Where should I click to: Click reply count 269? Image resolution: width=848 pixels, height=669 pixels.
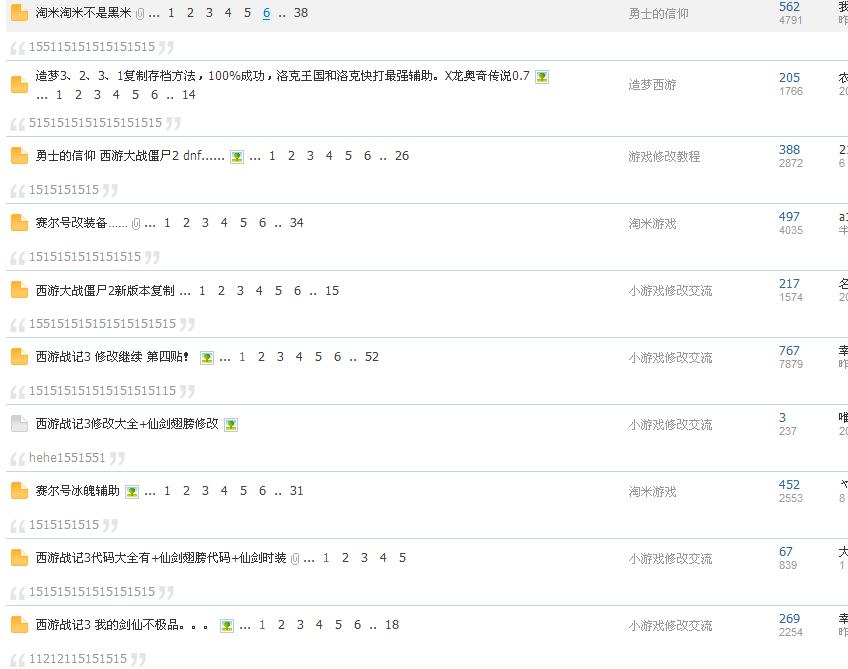789,619
